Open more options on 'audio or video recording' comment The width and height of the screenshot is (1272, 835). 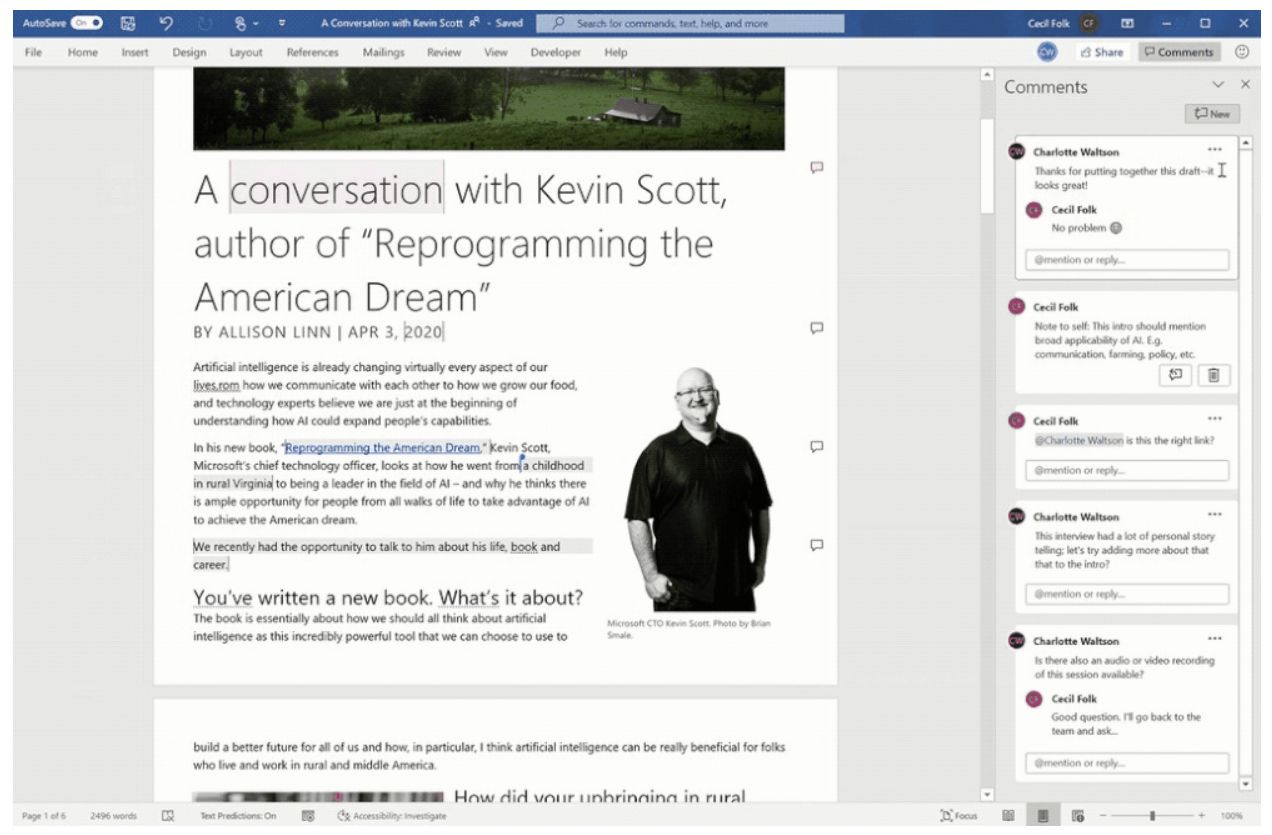[x=1215, y=640]
